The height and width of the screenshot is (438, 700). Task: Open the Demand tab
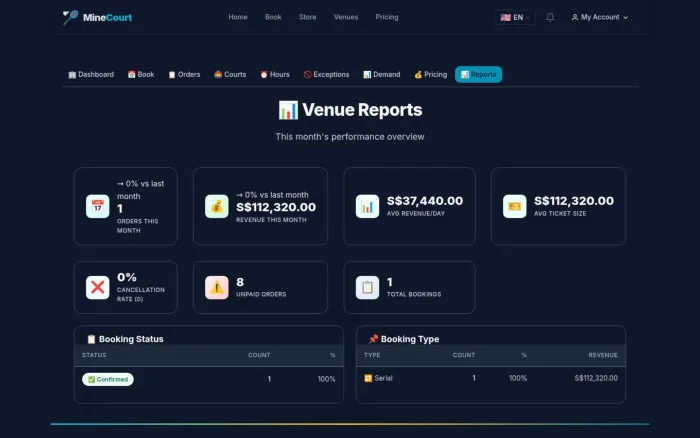coord(382,75)
